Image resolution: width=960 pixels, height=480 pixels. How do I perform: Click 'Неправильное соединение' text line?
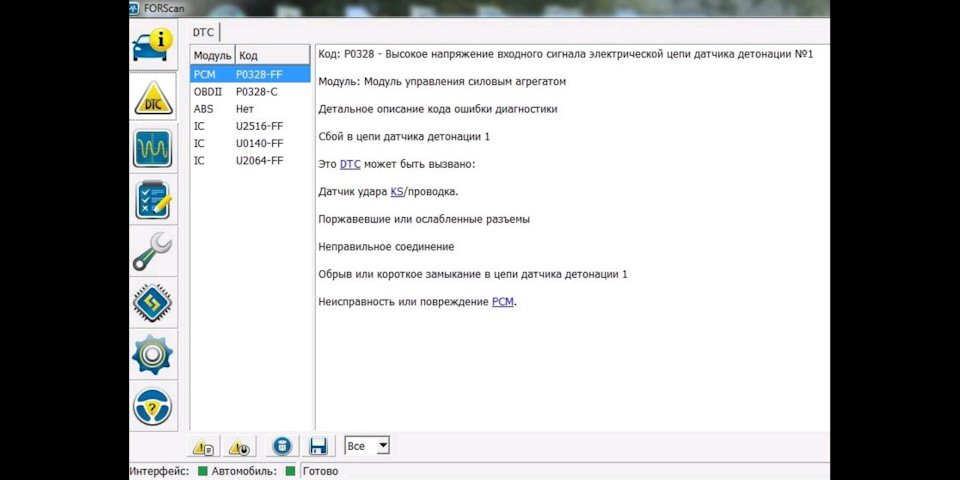click(386, 247)
